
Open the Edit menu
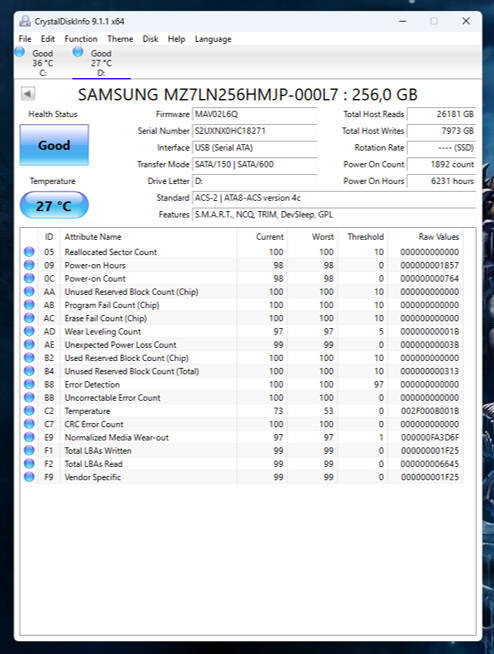pos(48,39)
